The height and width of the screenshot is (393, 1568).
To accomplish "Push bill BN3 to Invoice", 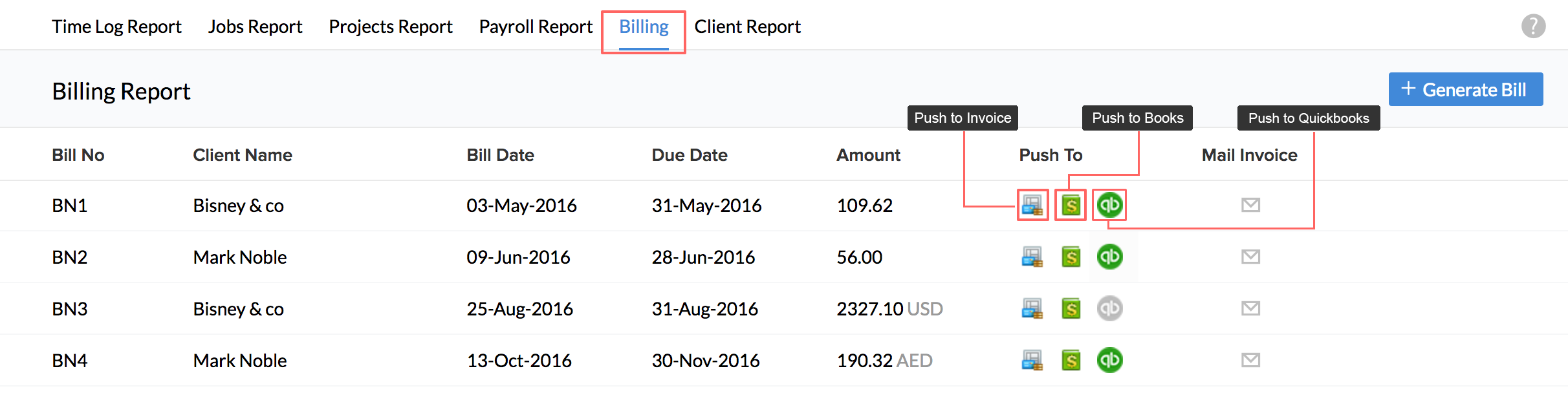I will point(1032,309).
